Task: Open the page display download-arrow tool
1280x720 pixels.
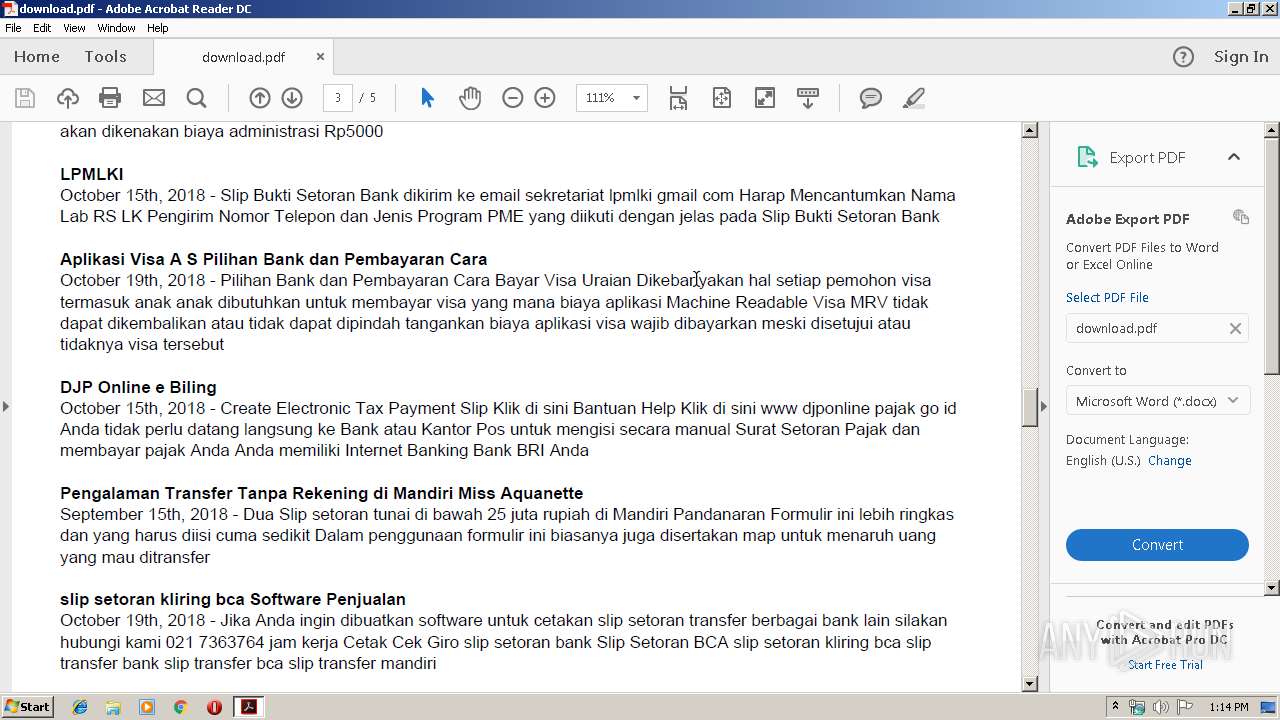Action: (808, 98)
